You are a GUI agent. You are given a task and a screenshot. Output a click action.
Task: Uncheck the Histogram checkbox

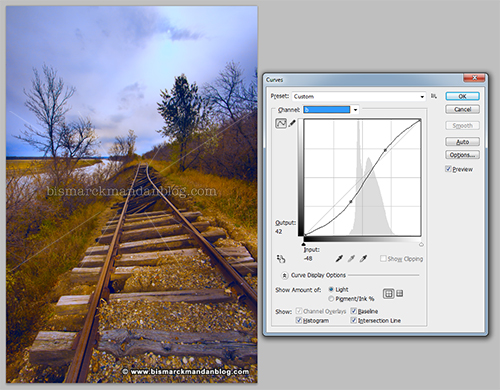pyautogui.click(x=299, y=320)
